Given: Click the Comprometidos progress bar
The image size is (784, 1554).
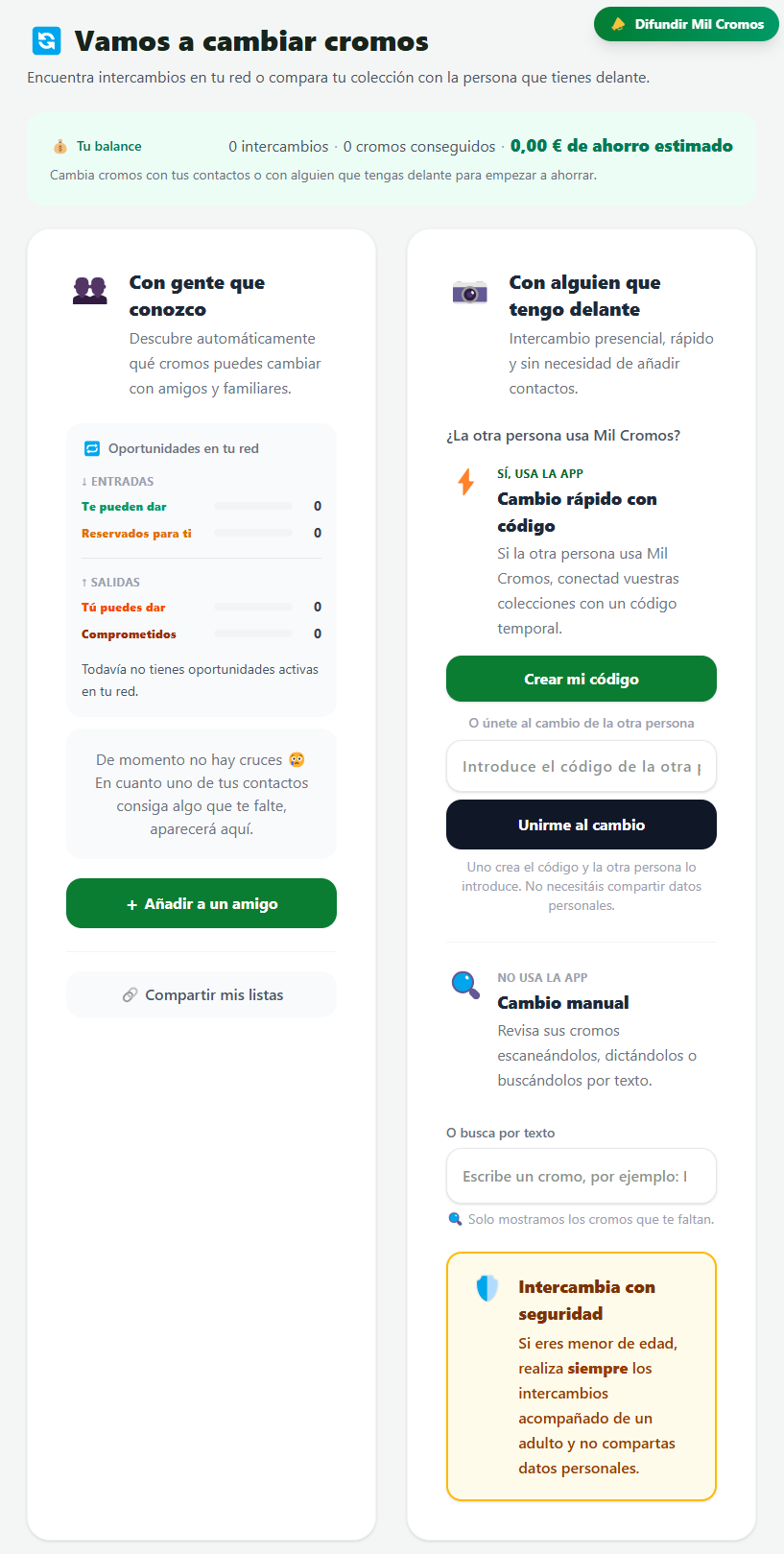Looking at the screenshot, I should click(x=253, y=634).
